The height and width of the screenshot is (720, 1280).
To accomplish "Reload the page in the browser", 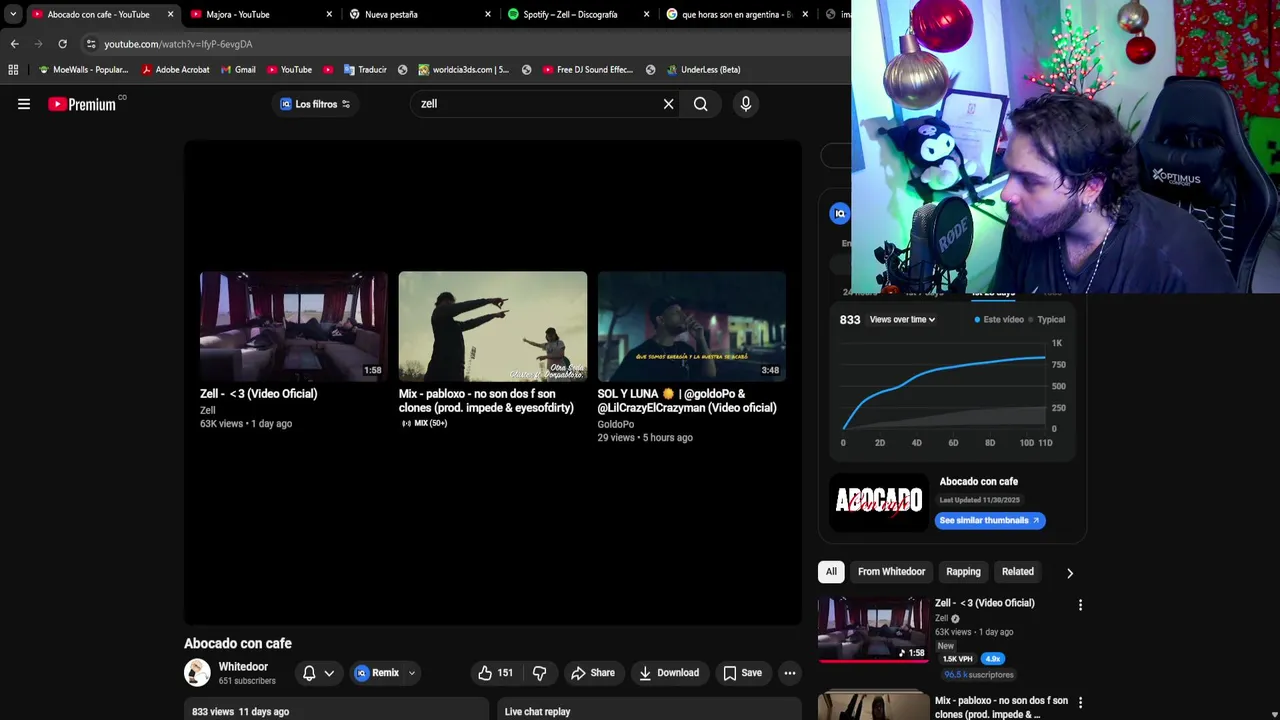I will 62,44.
